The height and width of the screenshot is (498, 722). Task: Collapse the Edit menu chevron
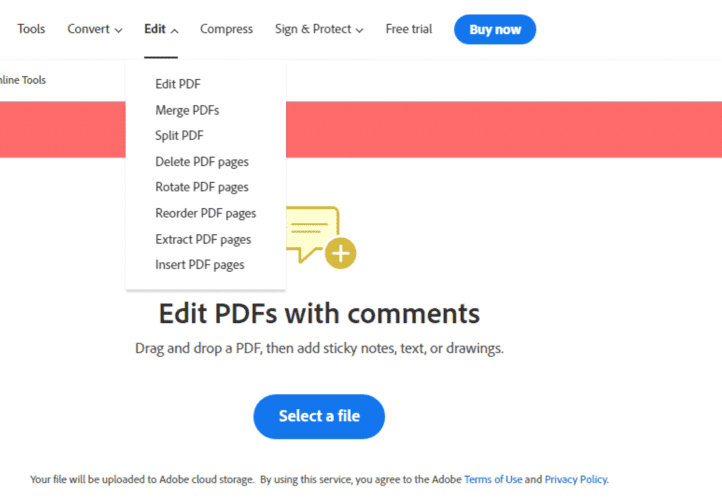coord(175,31)
